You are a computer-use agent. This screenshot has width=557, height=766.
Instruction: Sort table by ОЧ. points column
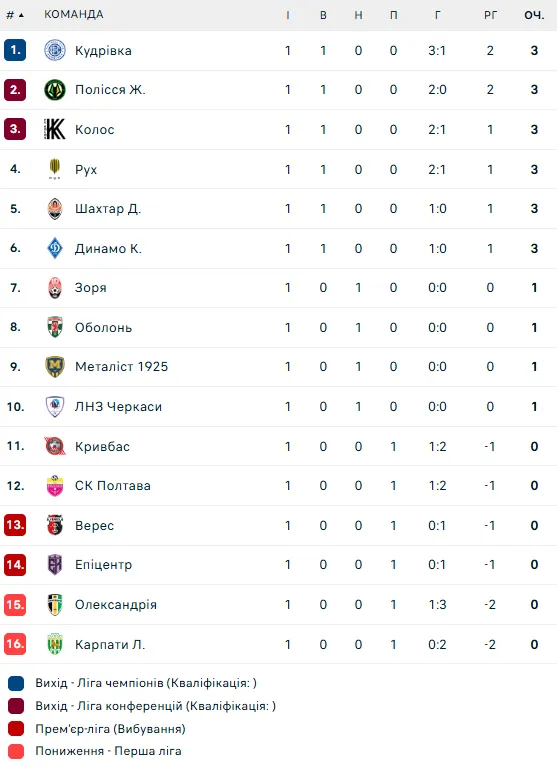[534, 15]
